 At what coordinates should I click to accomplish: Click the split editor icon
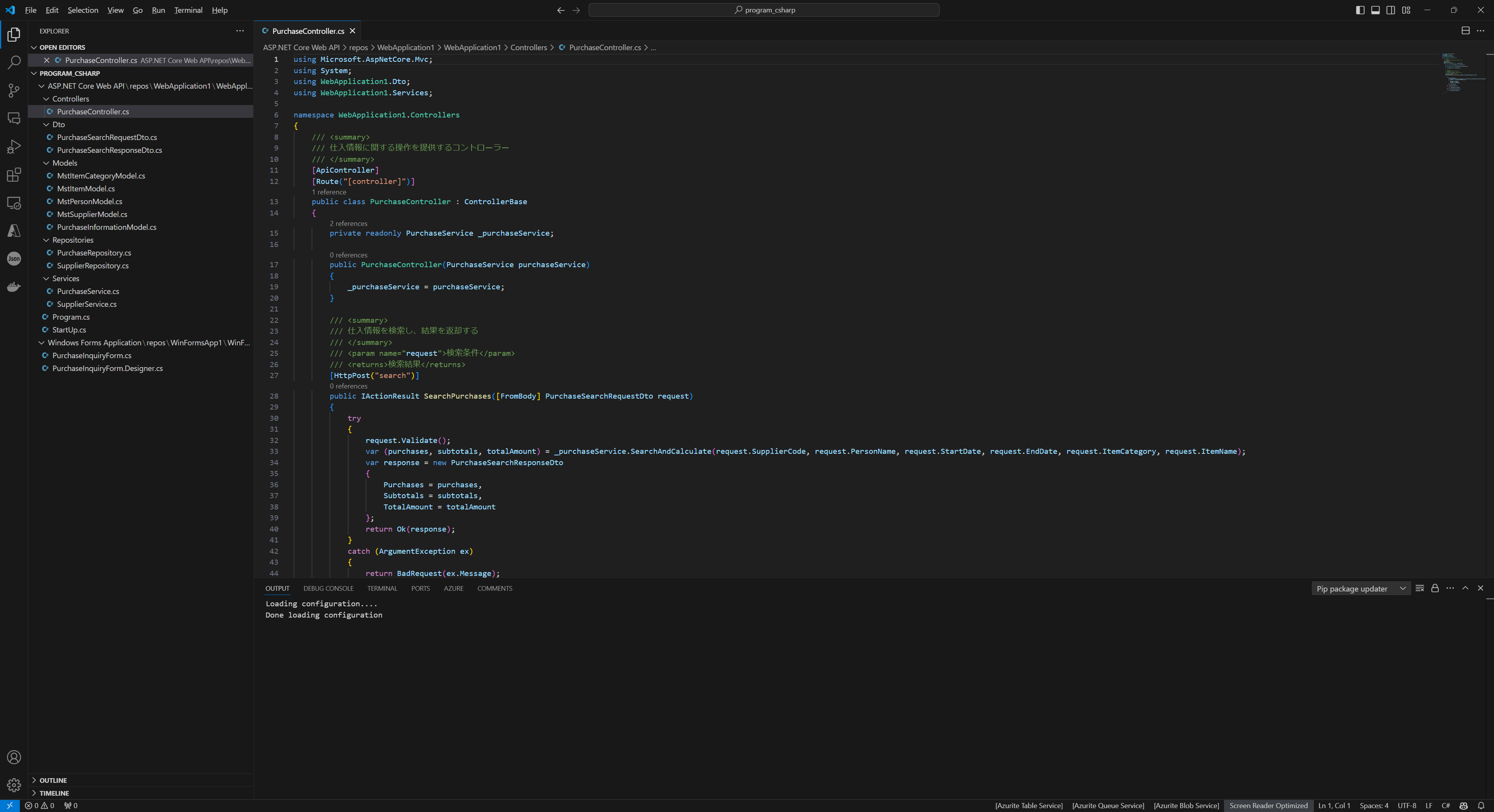pyautogui.click(x=1465, y=31)
